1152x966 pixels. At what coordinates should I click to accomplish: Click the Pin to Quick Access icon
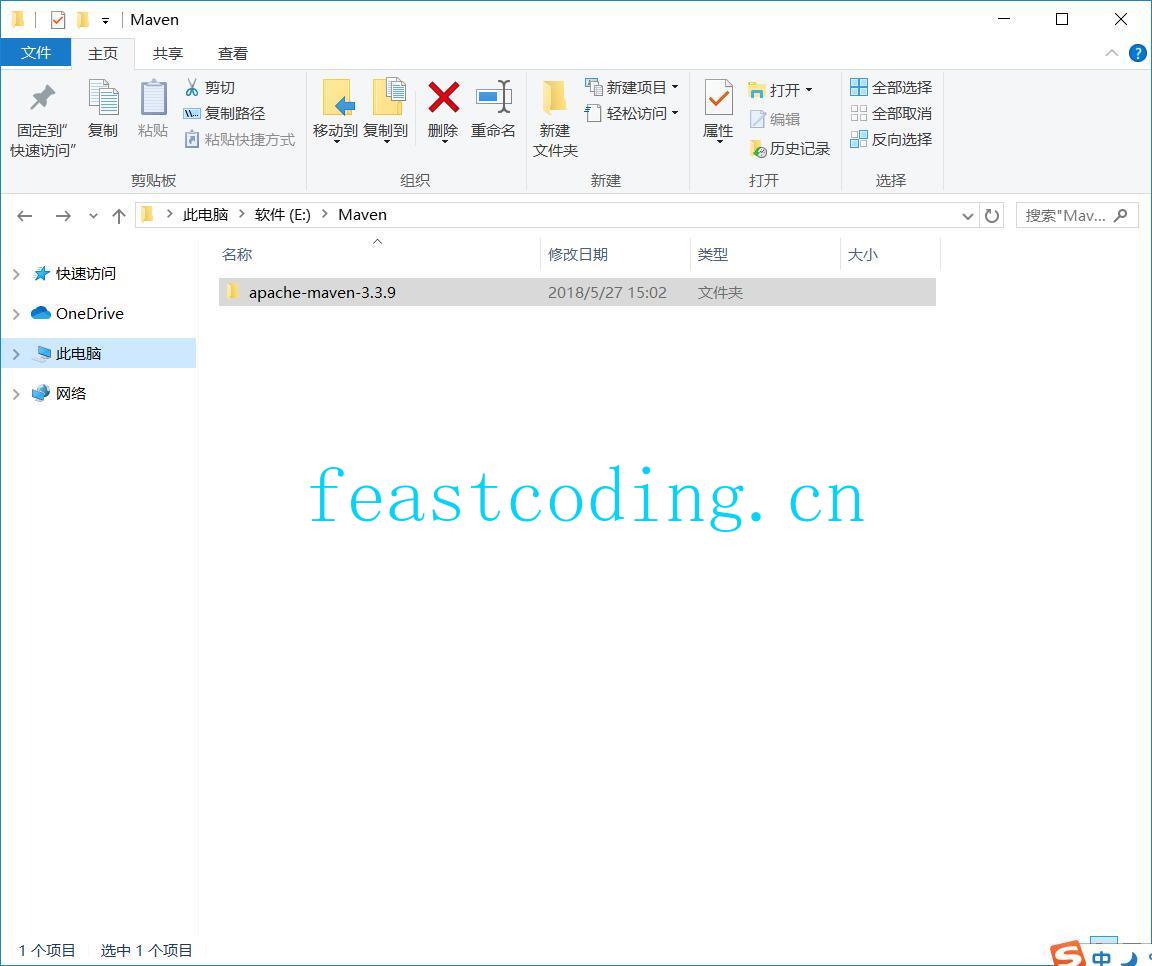[42, 99]
